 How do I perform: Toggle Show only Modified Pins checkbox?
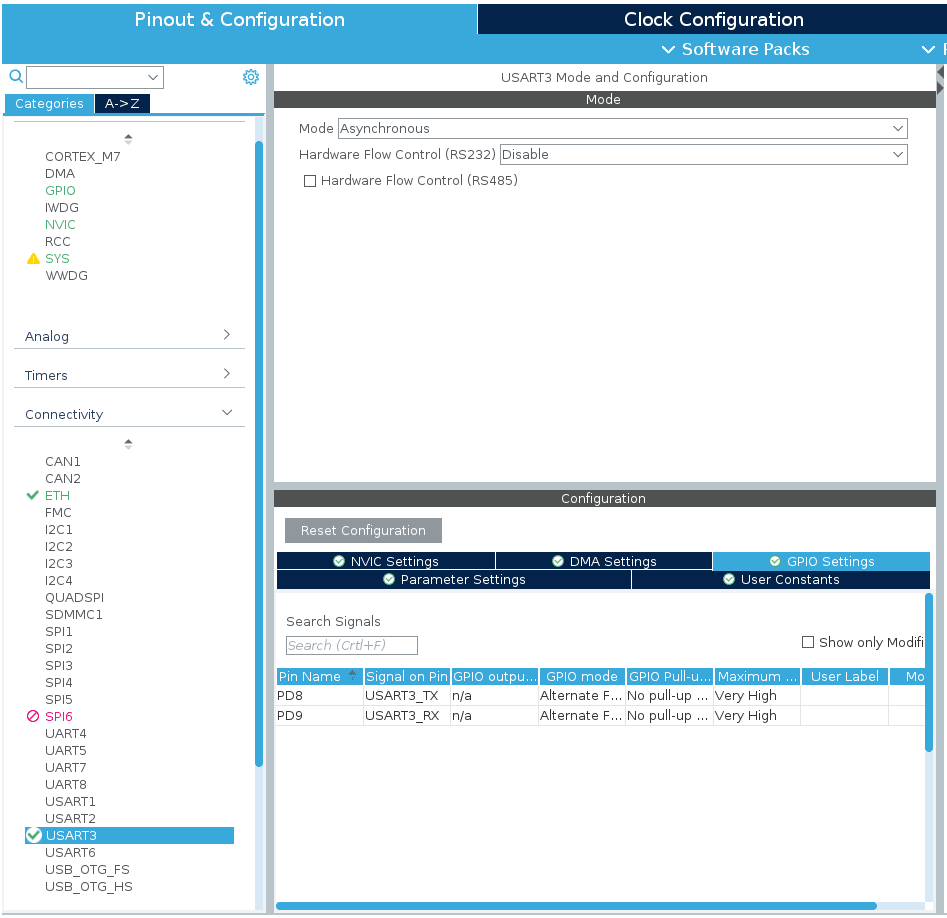coord(808,642)
